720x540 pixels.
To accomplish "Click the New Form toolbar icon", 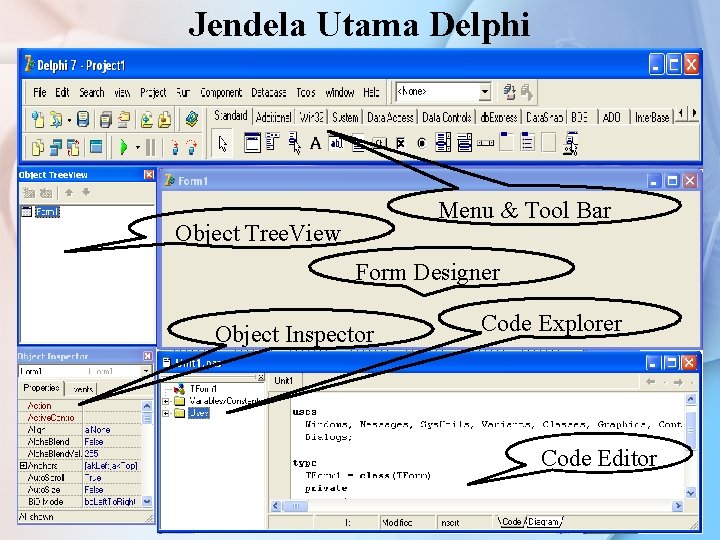I will 96,147.
